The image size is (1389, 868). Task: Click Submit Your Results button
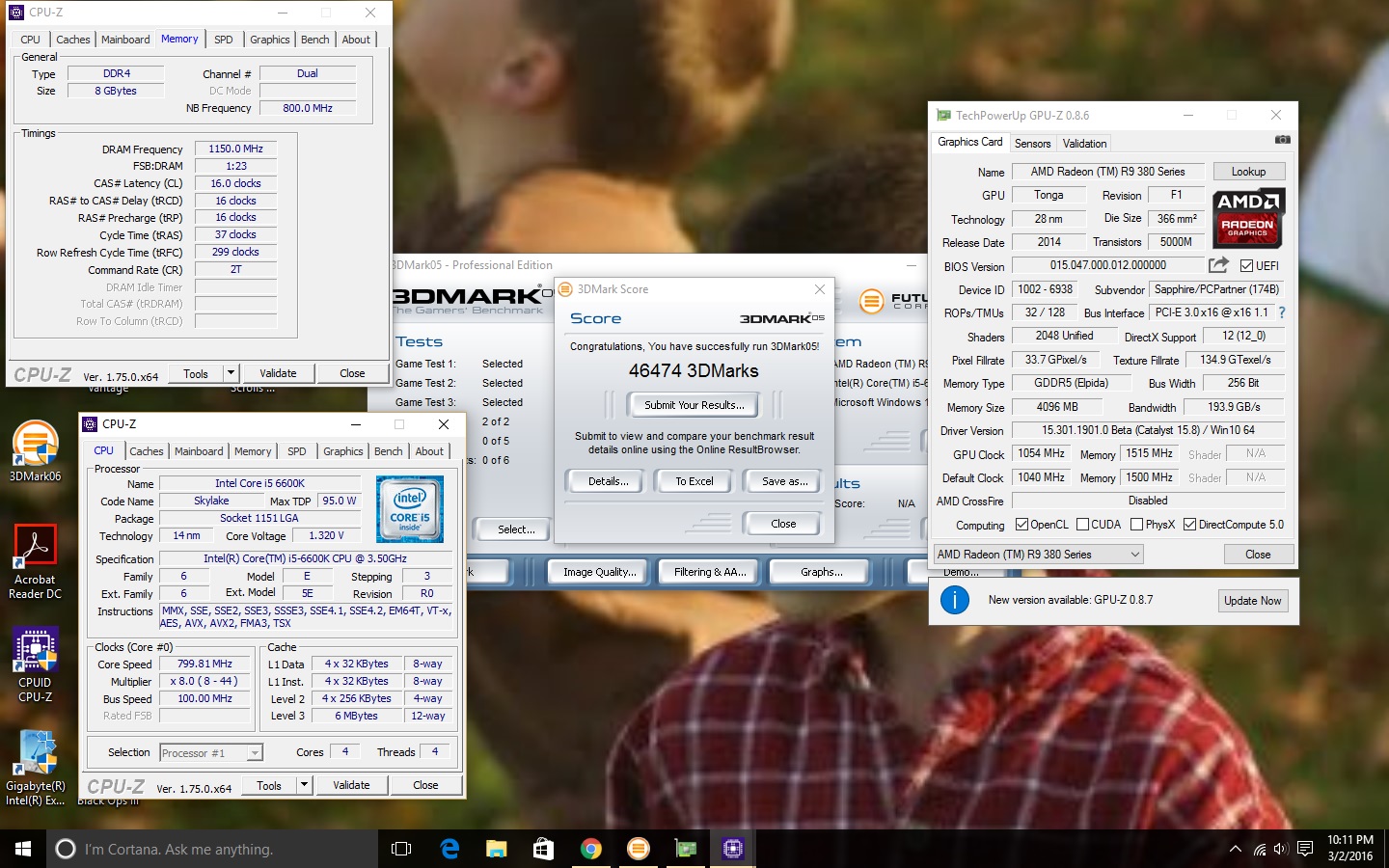click(694, 405)
